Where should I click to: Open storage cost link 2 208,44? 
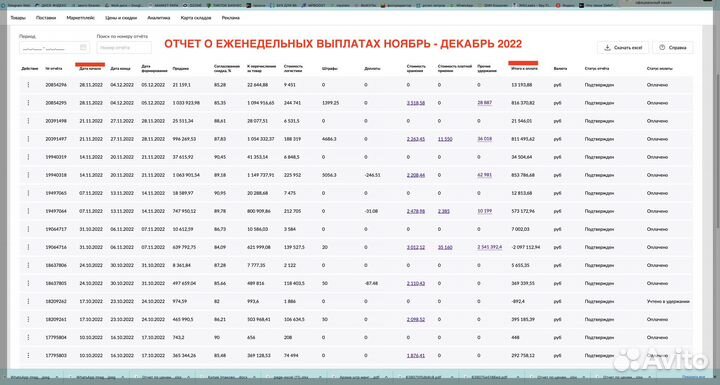click(x=416, y=175)
